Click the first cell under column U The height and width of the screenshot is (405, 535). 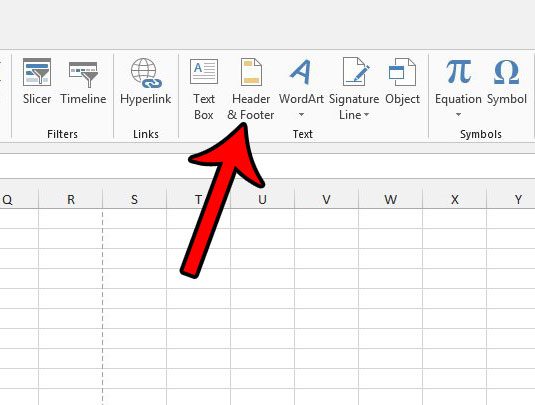click(262, 218)
